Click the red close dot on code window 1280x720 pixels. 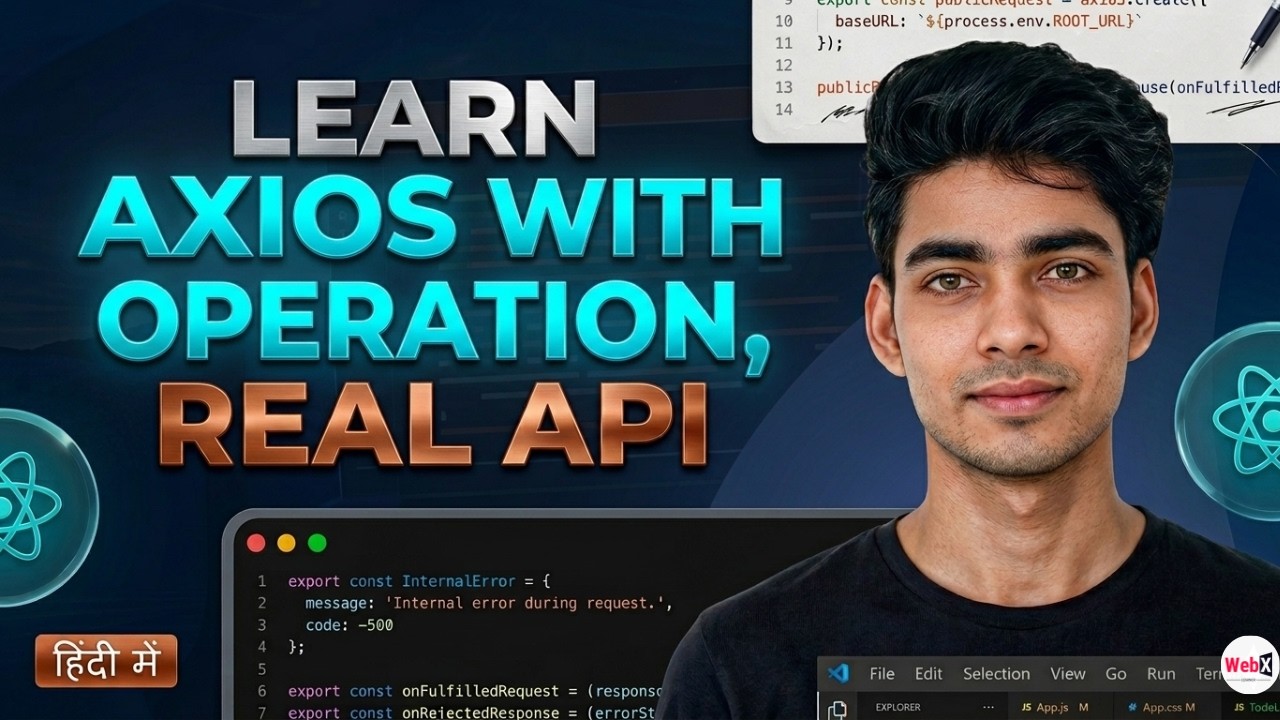click(256, 543)
